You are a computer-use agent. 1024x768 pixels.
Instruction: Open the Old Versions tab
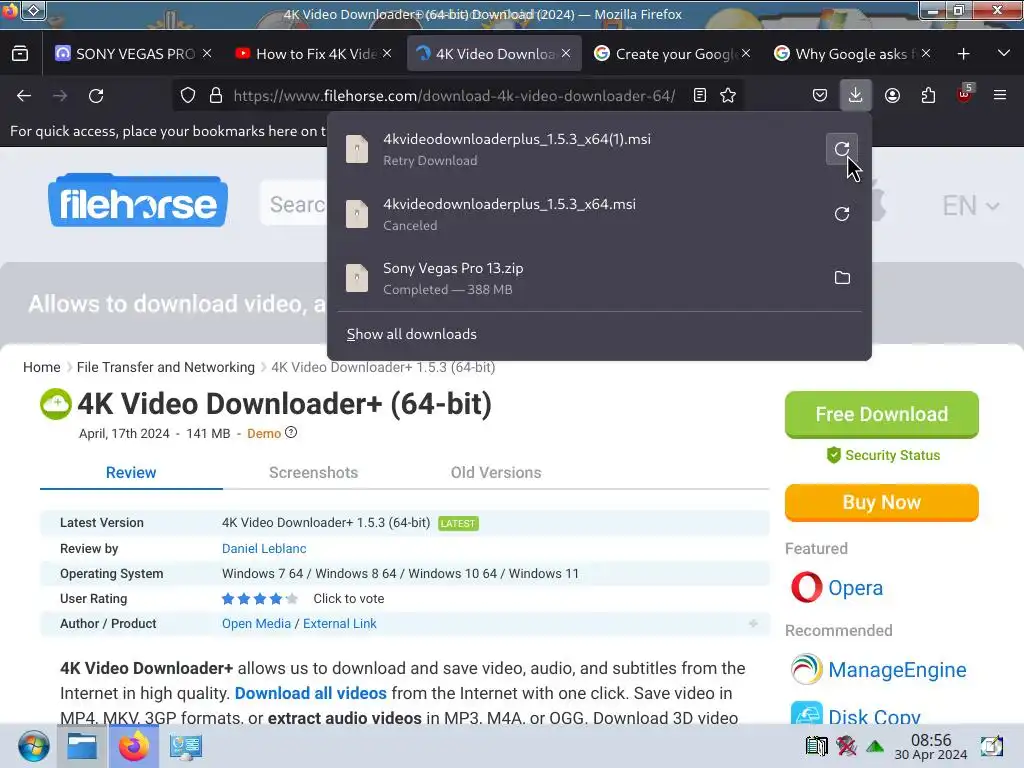496,472
